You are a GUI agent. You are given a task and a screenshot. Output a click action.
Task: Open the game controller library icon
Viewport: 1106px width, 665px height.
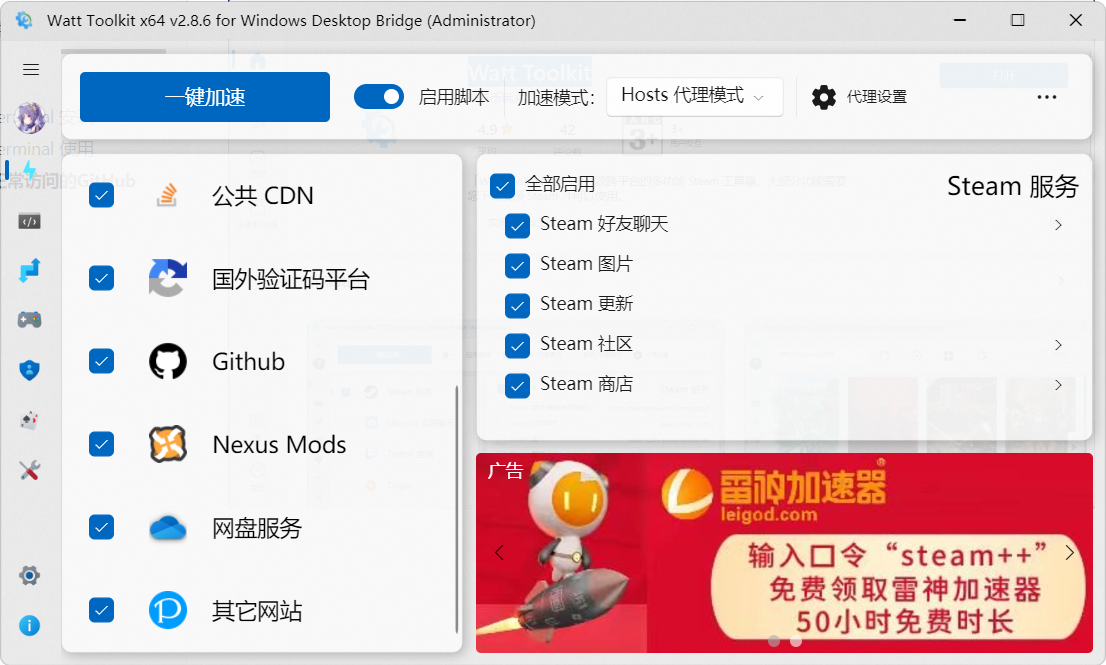(29, 319)
